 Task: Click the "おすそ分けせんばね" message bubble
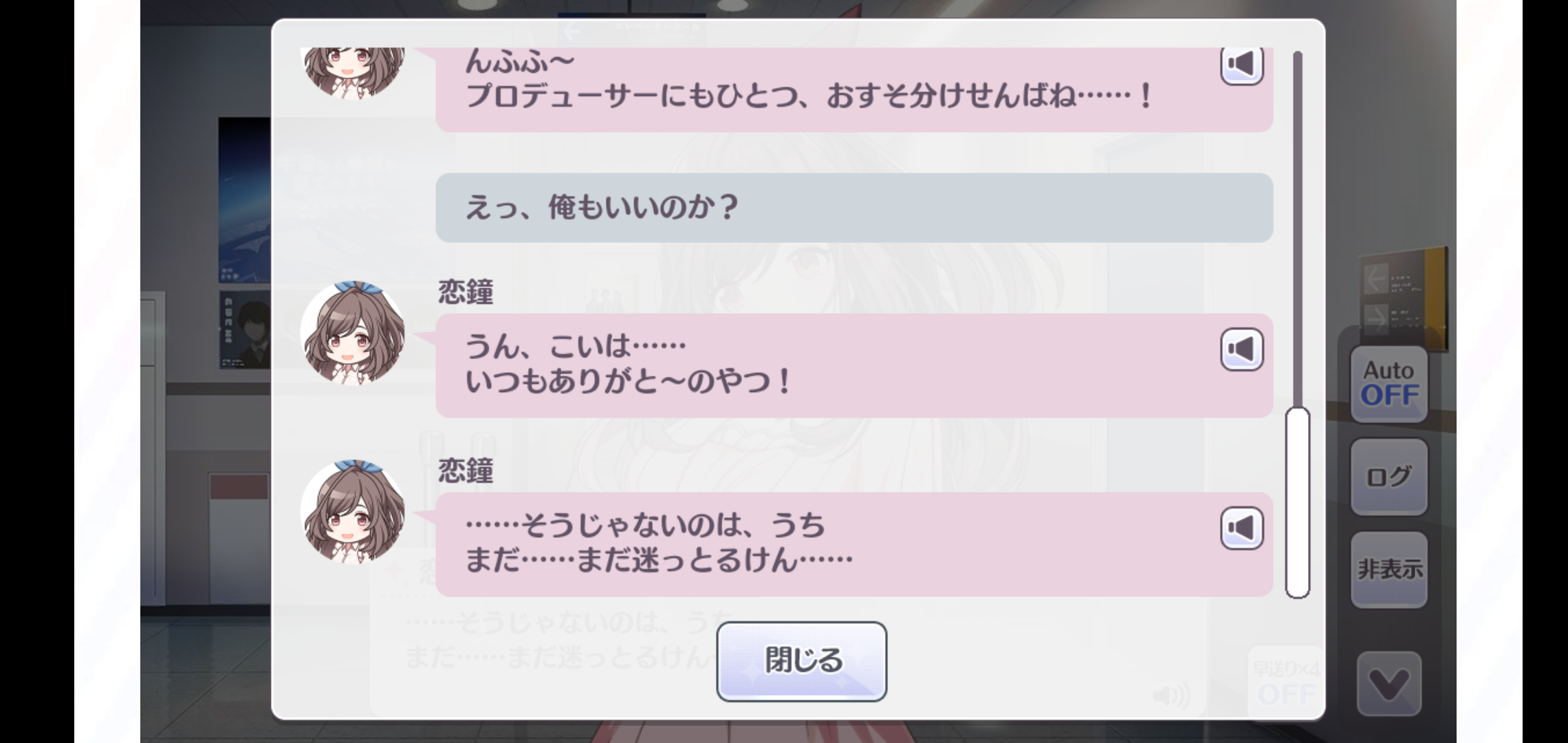point(854,89)
